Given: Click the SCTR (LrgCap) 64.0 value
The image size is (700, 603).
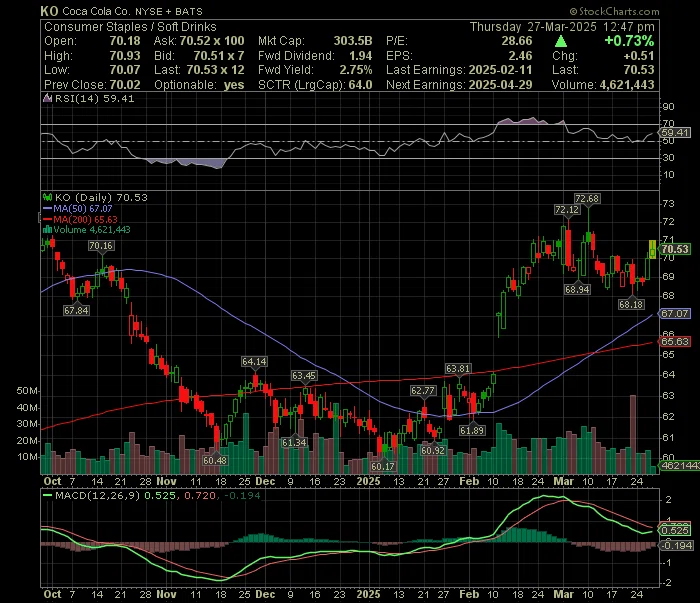Looking at the screenshot, I should pos(360,84).
